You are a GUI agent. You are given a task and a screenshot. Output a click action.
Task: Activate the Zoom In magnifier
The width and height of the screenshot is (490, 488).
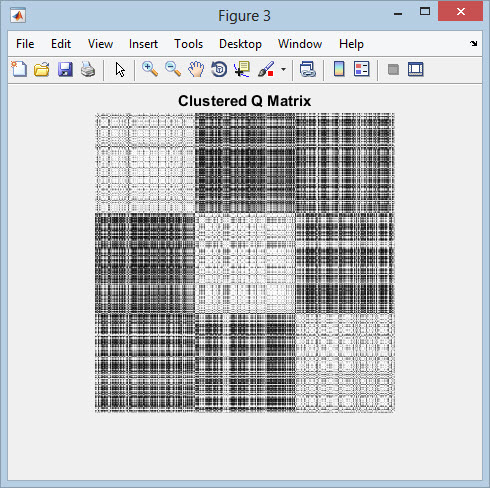[x=150, y=69]
